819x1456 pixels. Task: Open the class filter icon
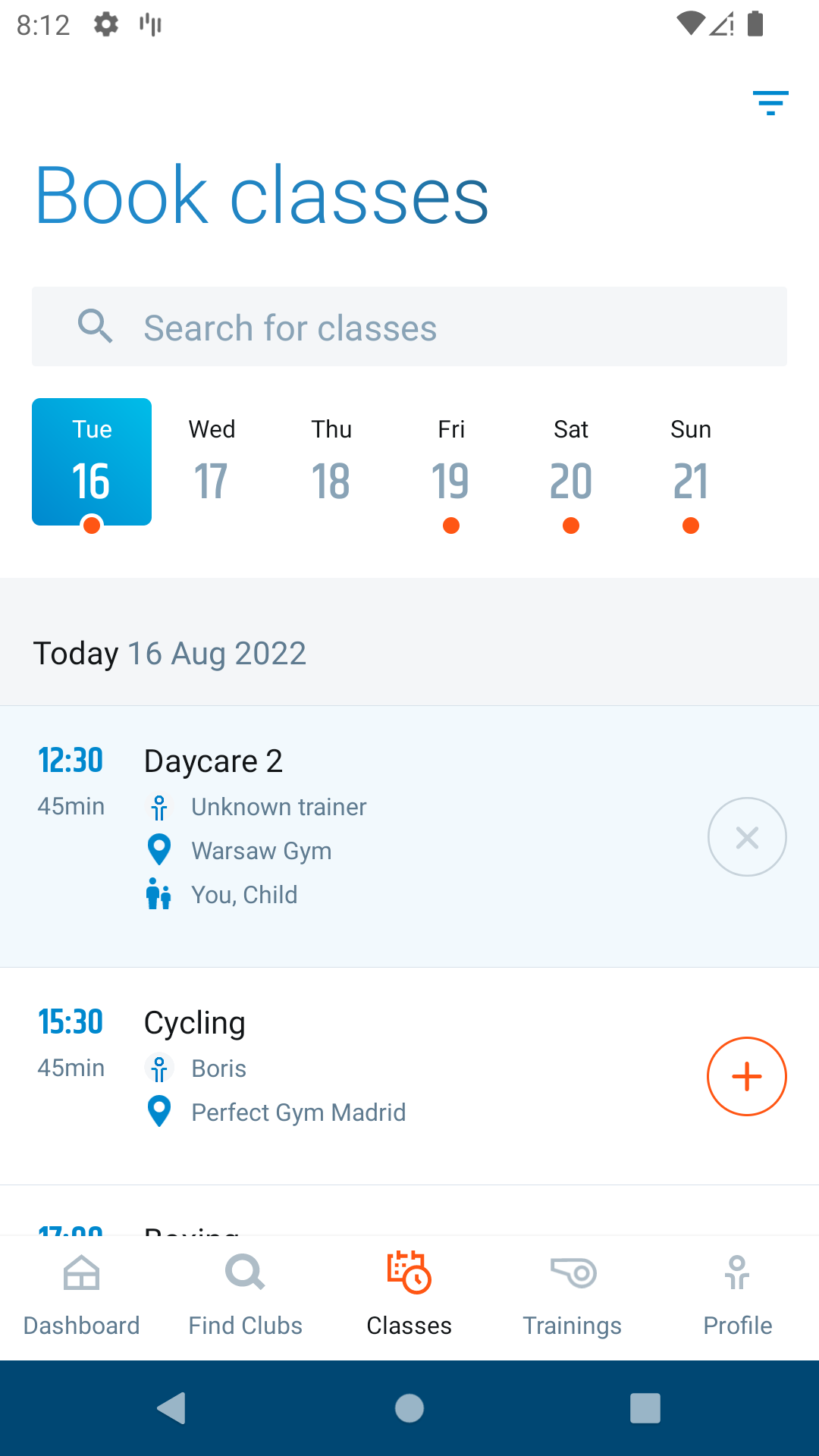770,102
